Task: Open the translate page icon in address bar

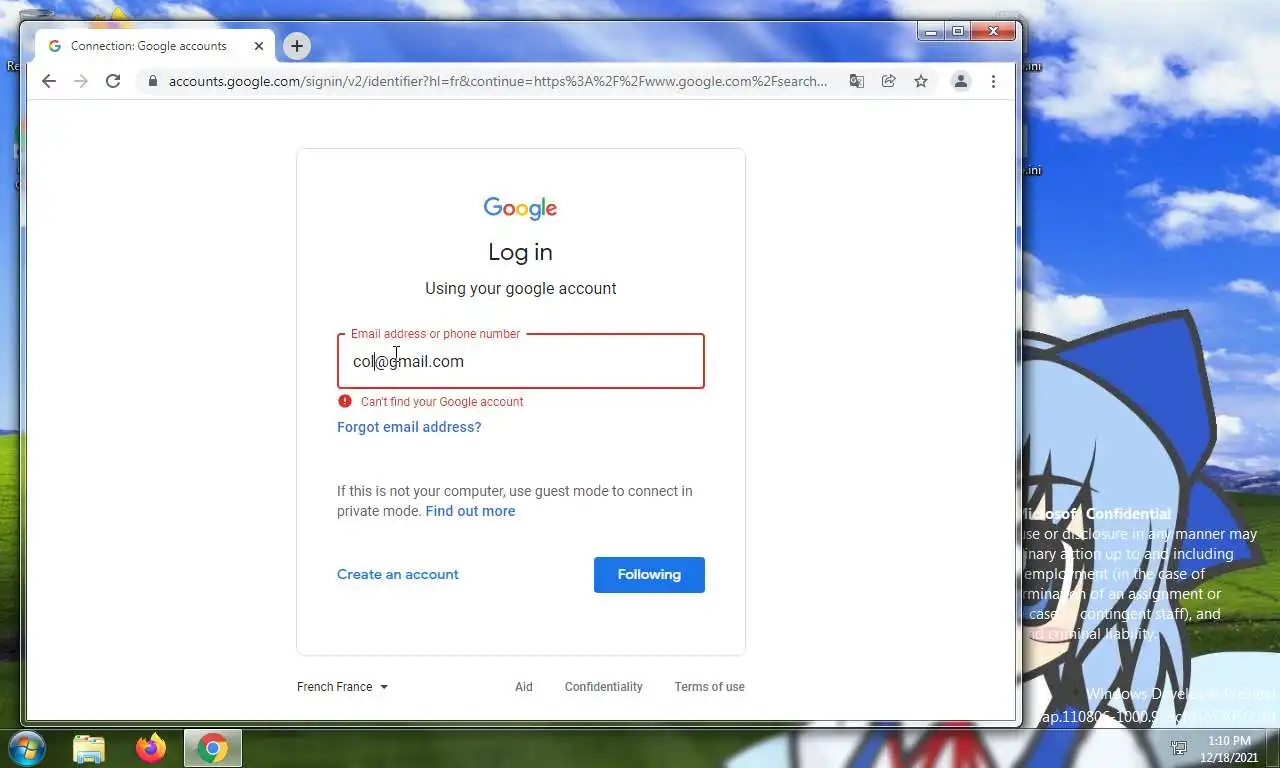Action: coord(857,81)
